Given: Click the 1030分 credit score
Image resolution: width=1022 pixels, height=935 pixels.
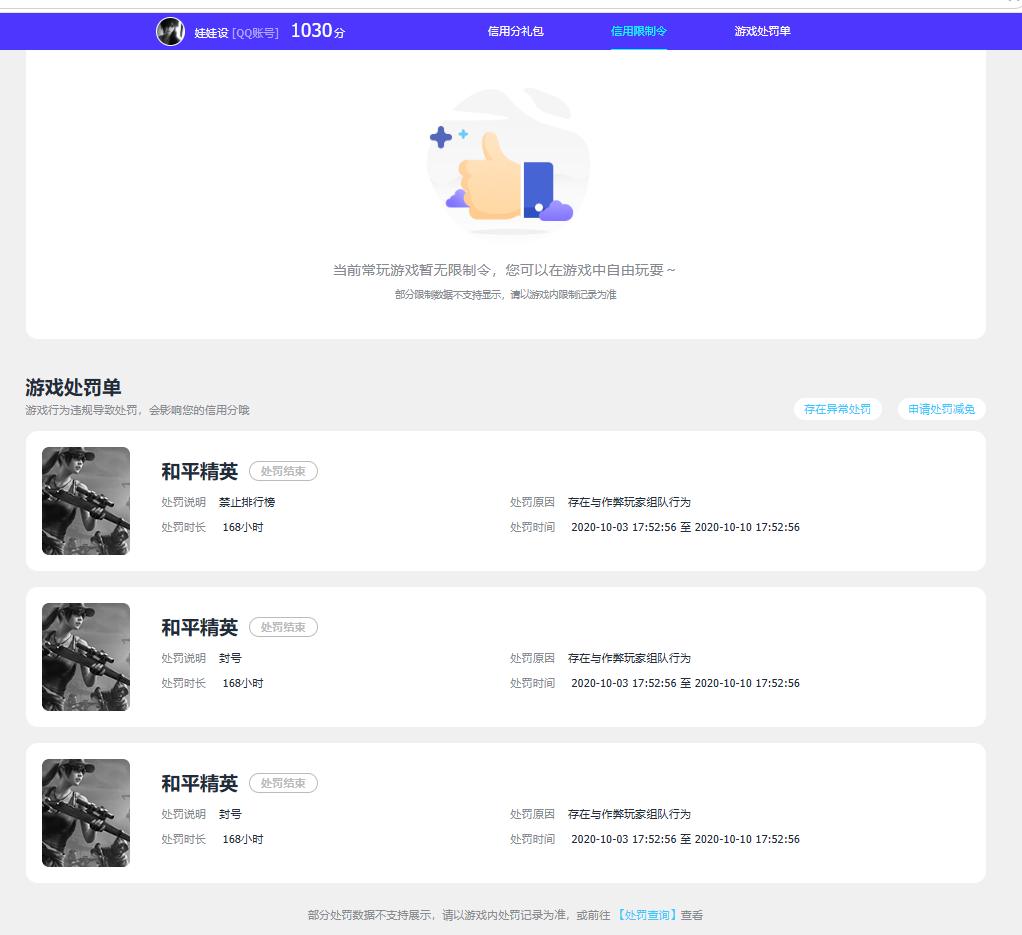Looking at the screenshot, I should 318,31.
